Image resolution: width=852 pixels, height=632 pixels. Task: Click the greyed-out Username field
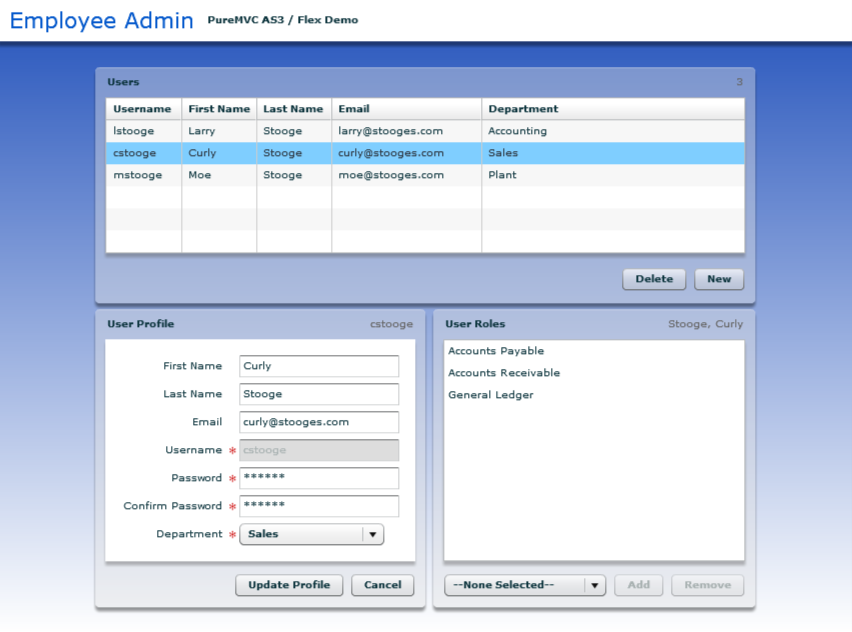click(319, 450)
